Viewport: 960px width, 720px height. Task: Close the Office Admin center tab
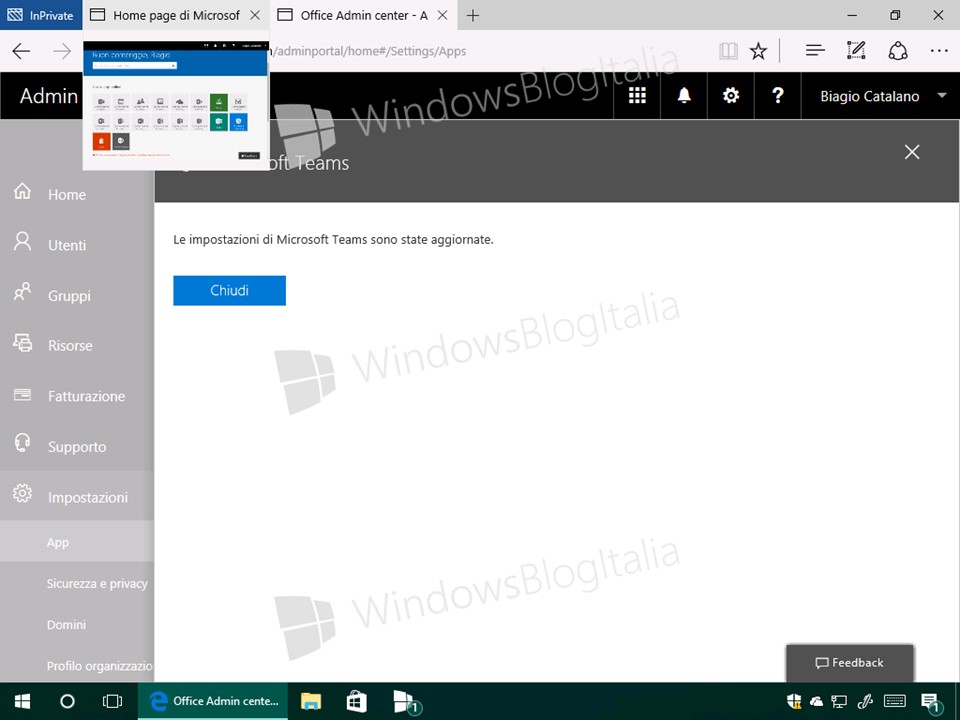coord(443,15)
